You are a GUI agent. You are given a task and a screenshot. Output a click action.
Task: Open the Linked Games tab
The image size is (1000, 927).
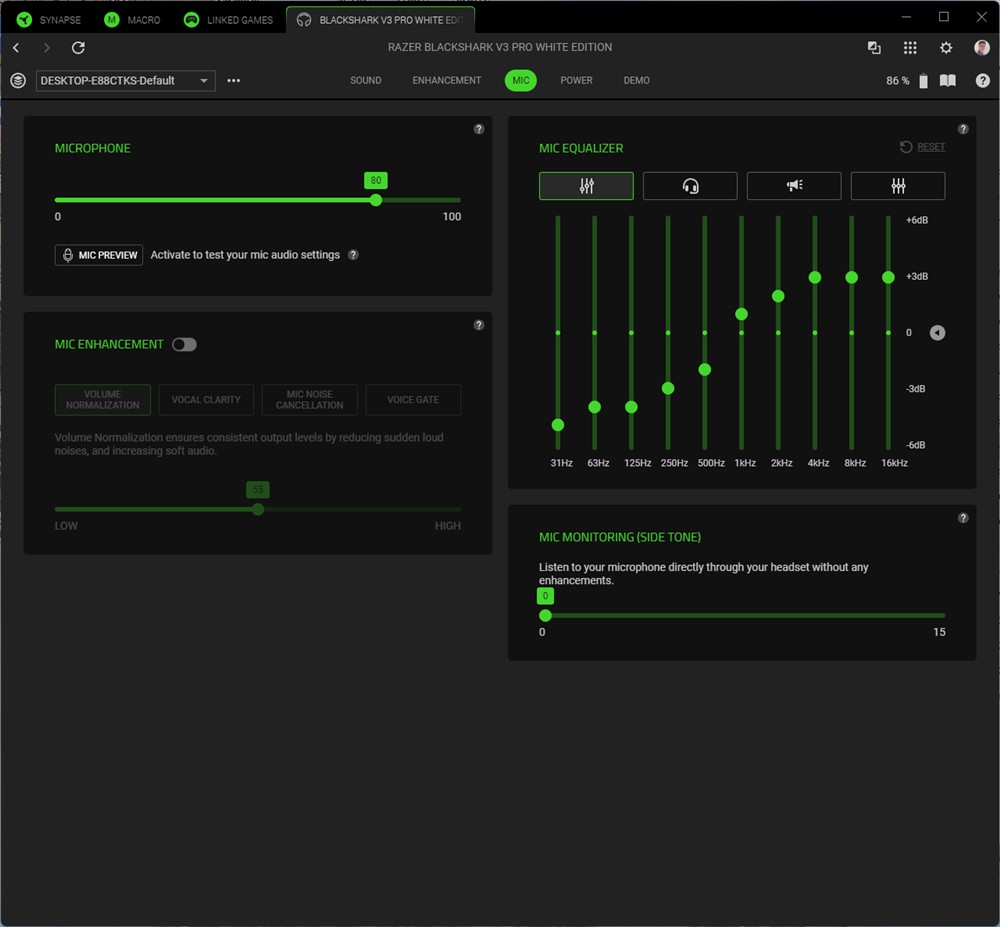(229, 20)
